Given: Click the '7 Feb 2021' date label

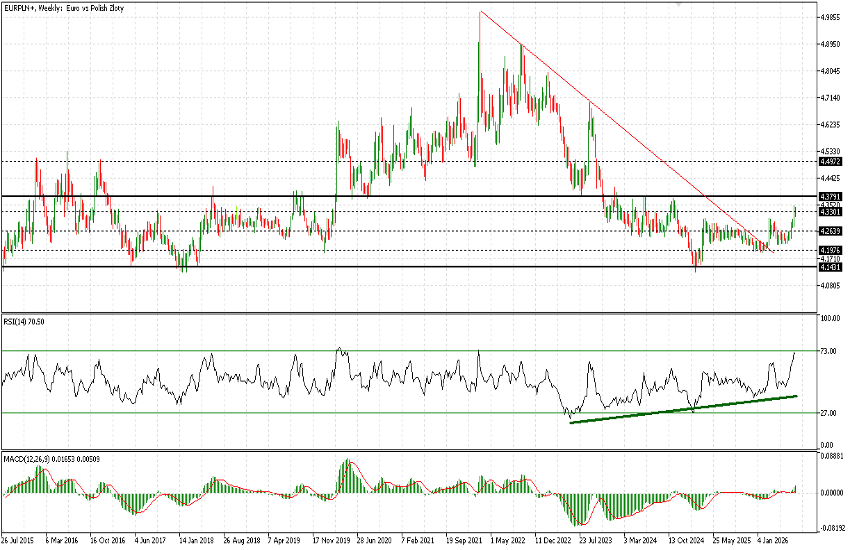Looking at the screenshot, I should [418, 541].
